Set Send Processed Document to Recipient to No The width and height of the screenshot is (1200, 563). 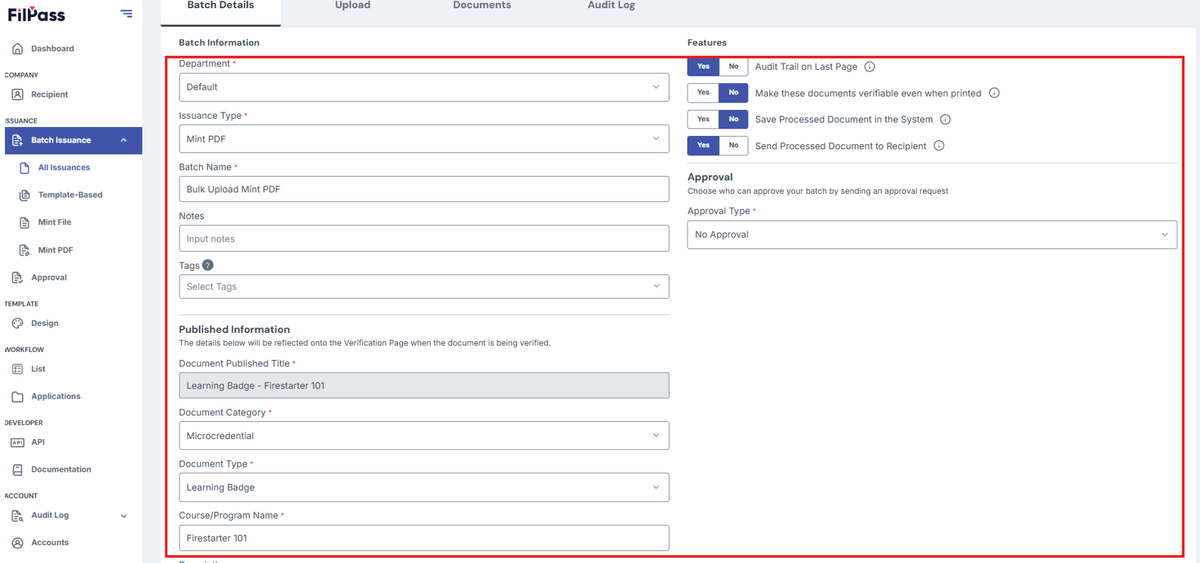733,145
